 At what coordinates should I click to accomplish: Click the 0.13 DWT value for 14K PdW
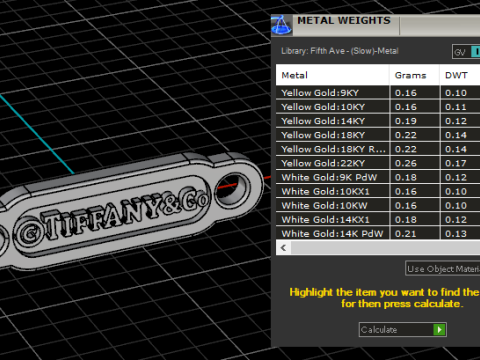click(456, 234)
